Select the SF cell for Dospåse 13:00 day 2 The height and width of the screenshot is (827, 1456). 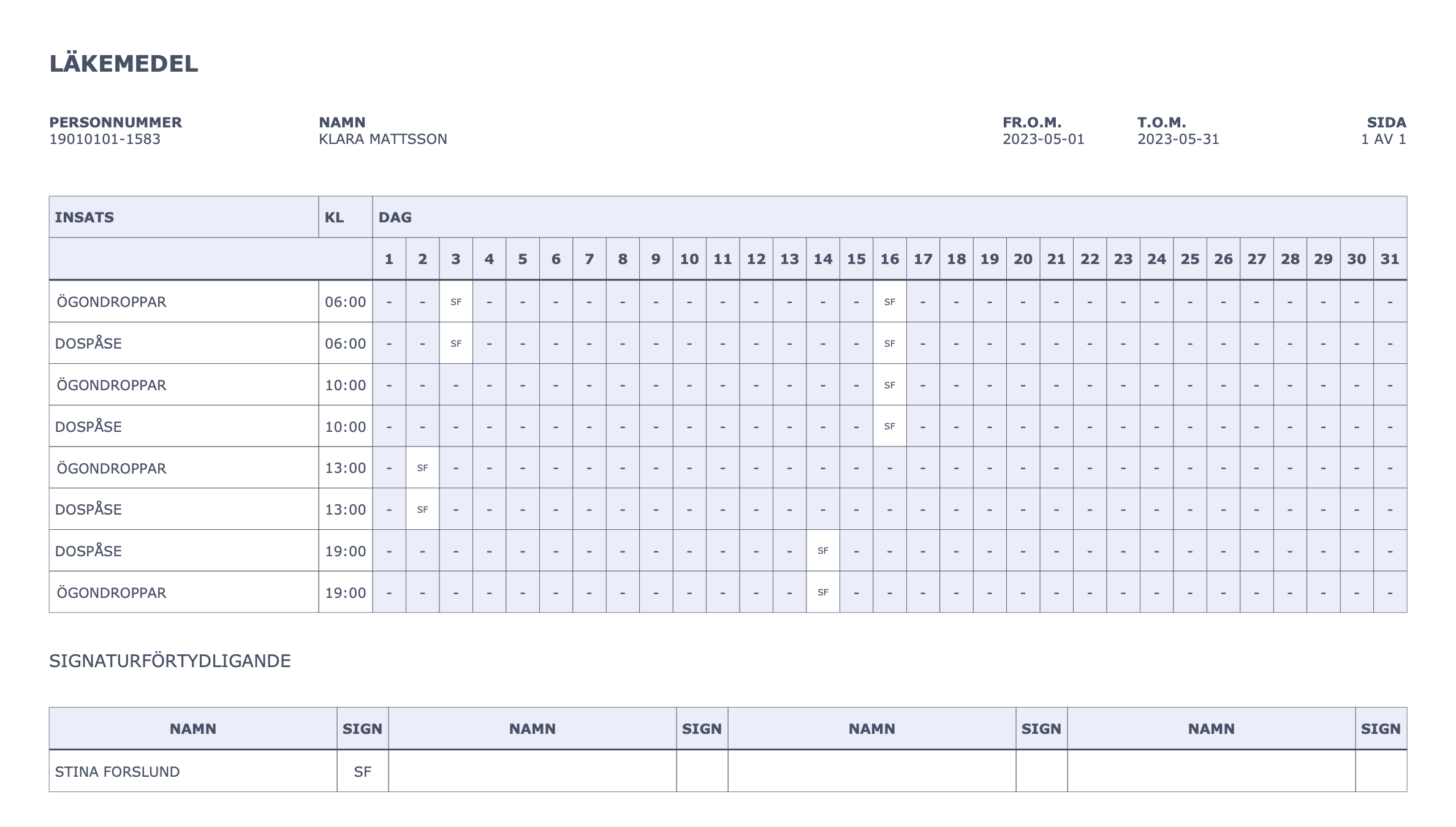click(422, 509)
